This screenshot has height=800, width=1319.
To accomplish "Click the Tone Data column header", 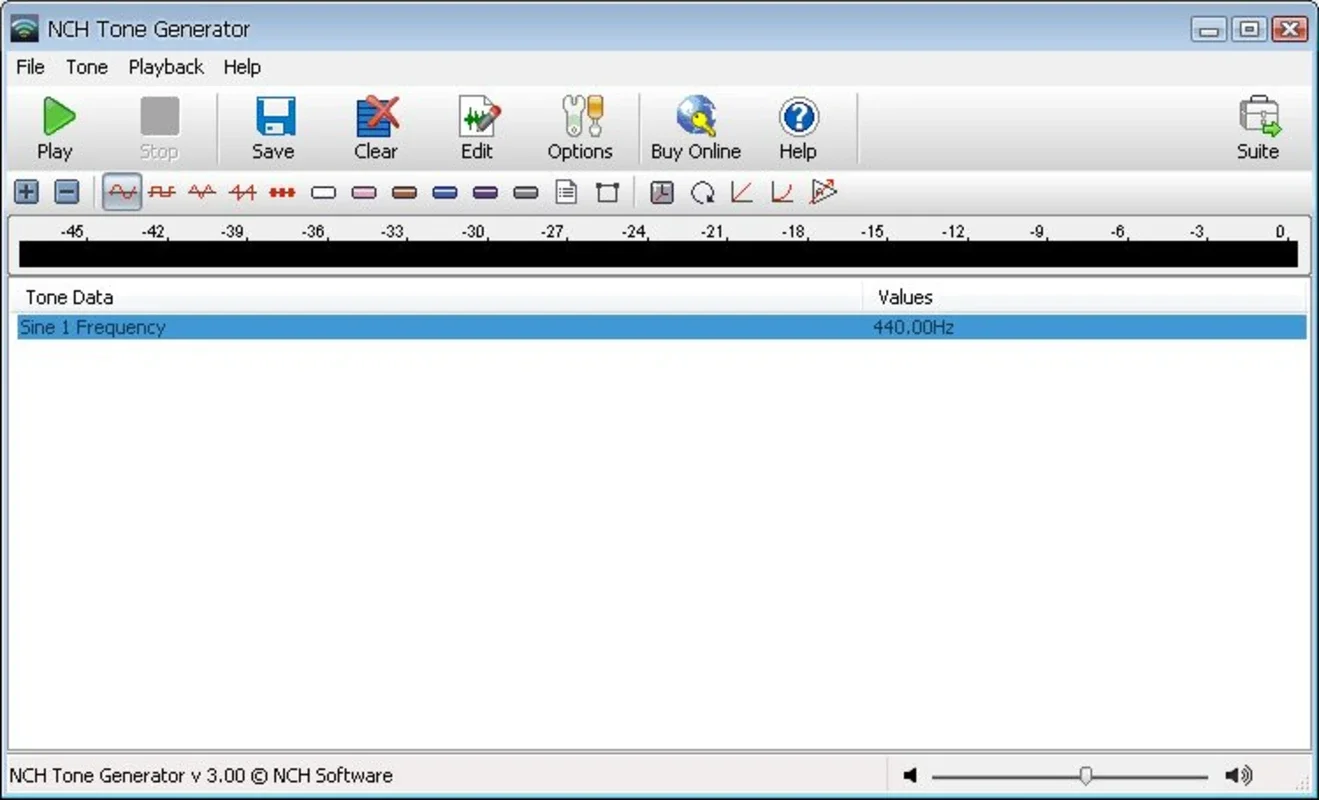I will click(436, 297).
